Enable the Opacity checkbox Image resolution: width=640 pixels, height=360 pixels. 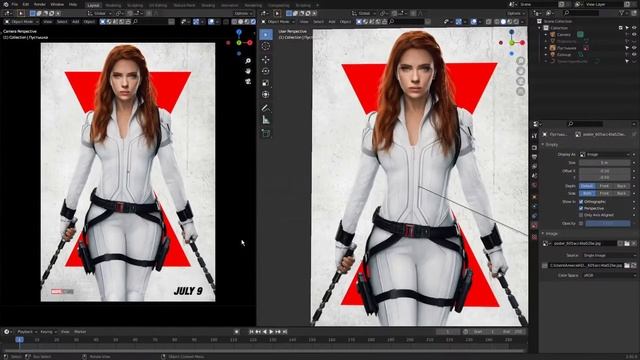(581, 223)
